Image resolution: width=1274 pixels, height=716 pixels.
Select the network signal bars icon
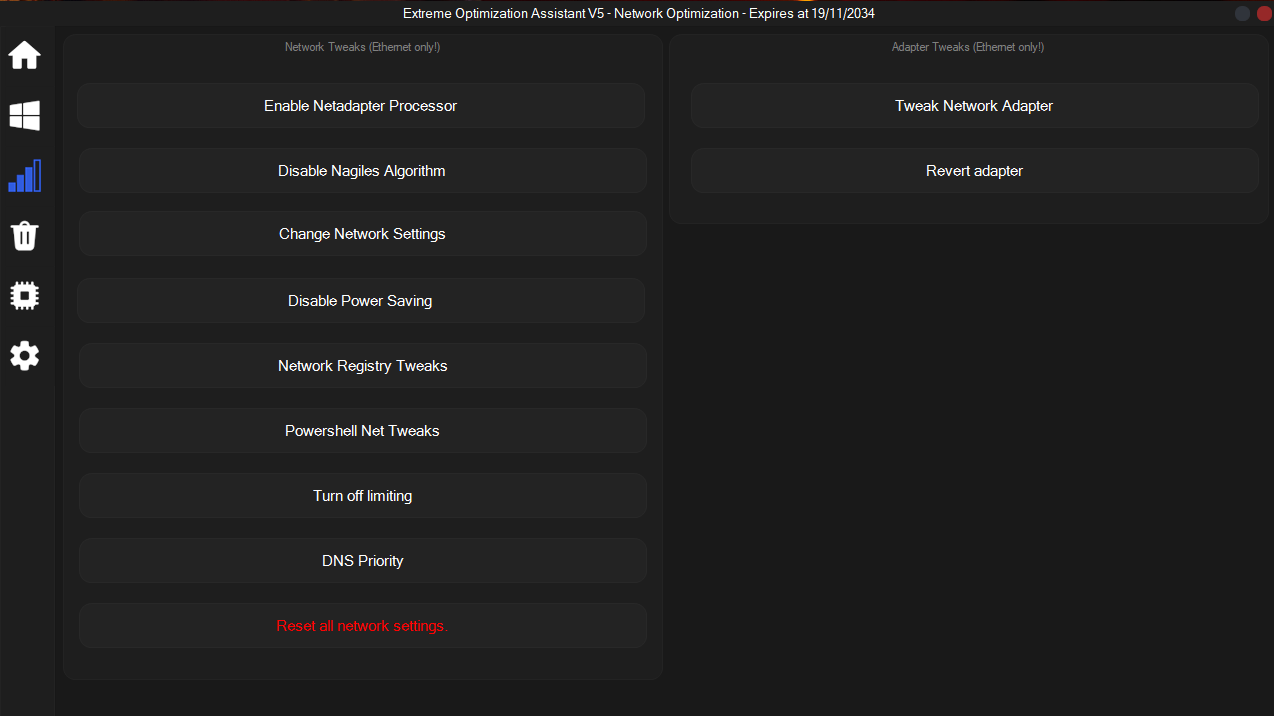click(25, 176)
